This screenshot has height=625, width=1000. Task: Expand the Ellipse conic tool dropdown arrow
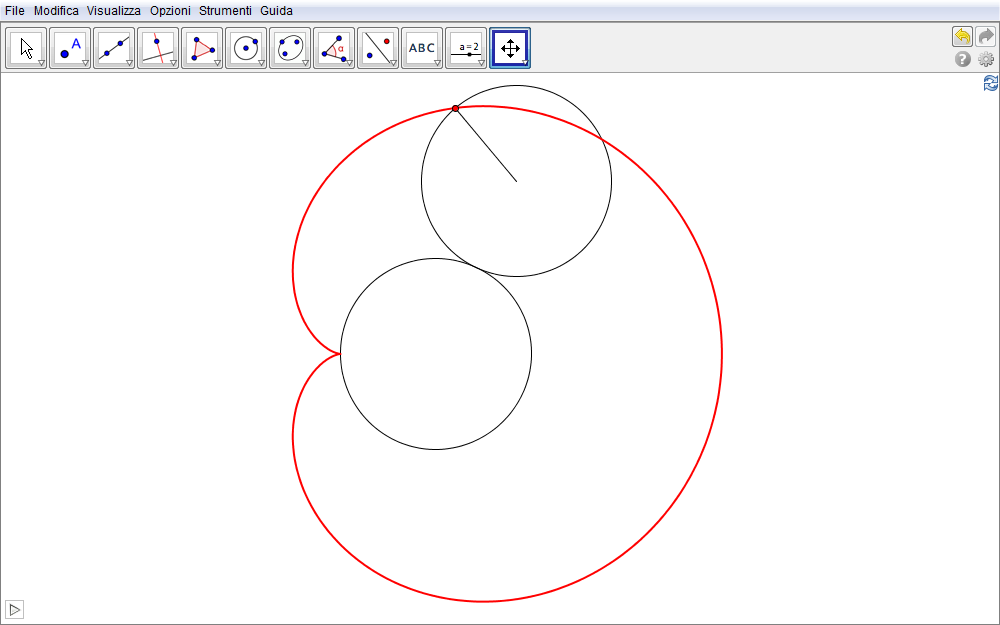coord(306,63)
